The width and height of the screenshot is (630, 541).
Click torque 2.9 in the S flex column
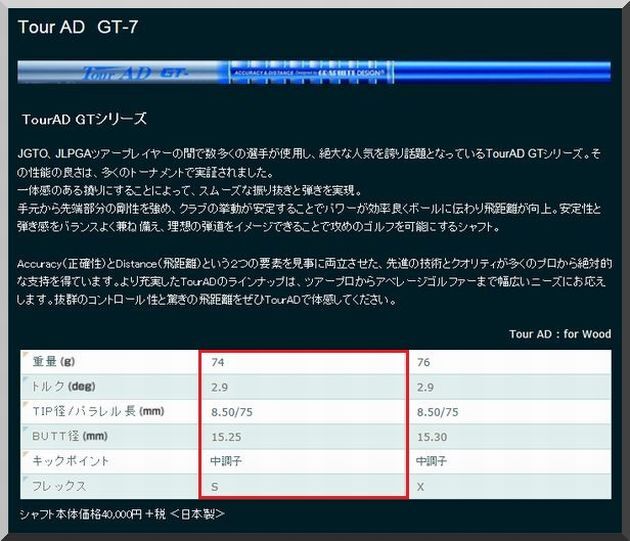(x=219, y=387)
